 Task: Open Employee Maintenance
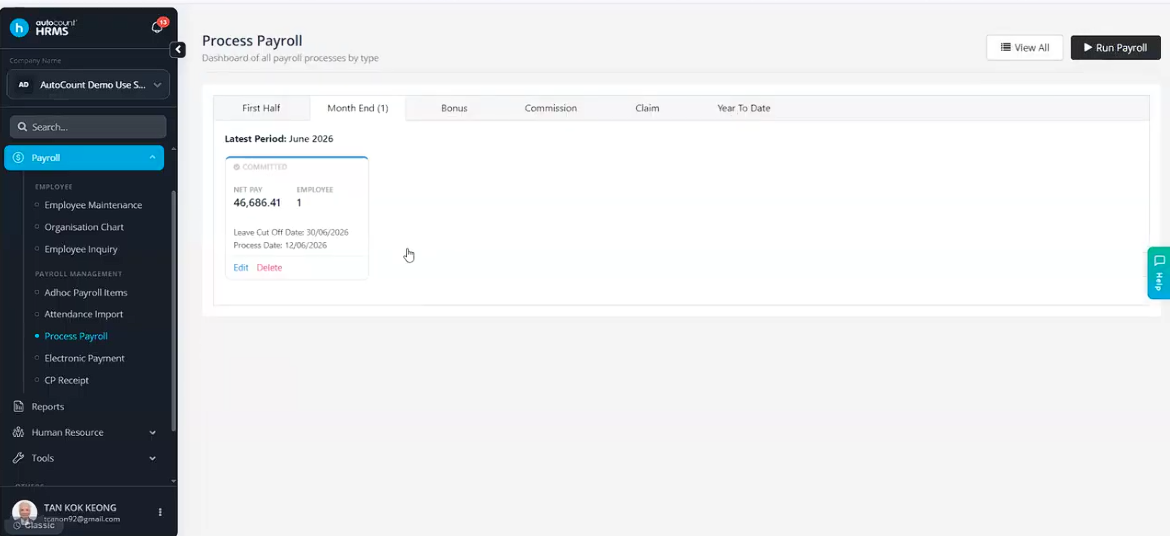coord(93,205)
